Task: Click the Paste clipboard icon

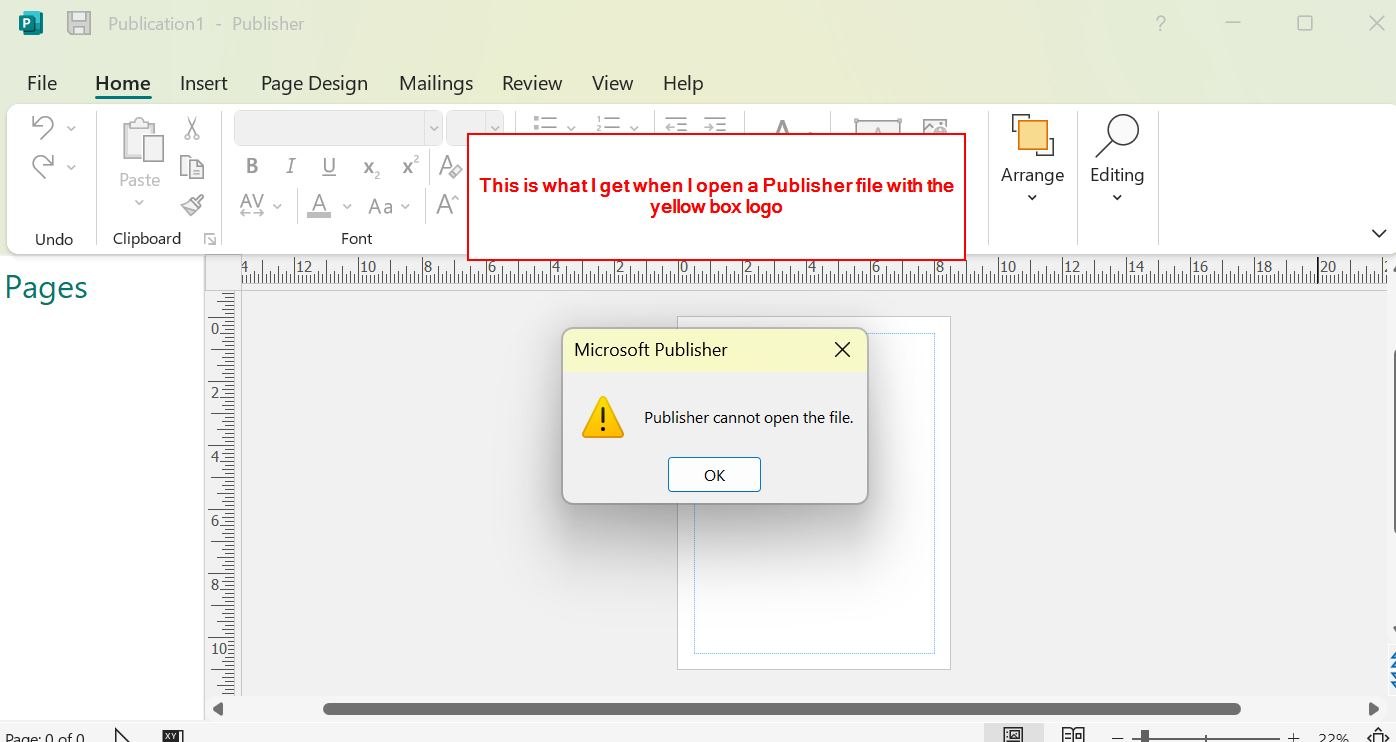Action: tap(142, 140)
